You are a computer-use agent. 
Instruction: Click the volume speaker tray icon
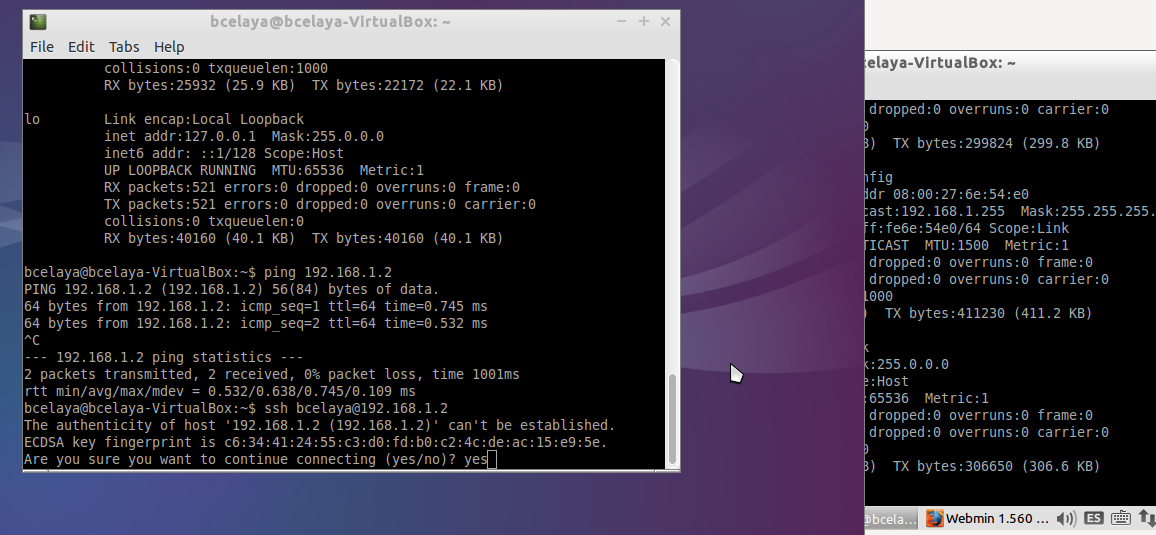pyautogui.click(x=1066, y=518)
